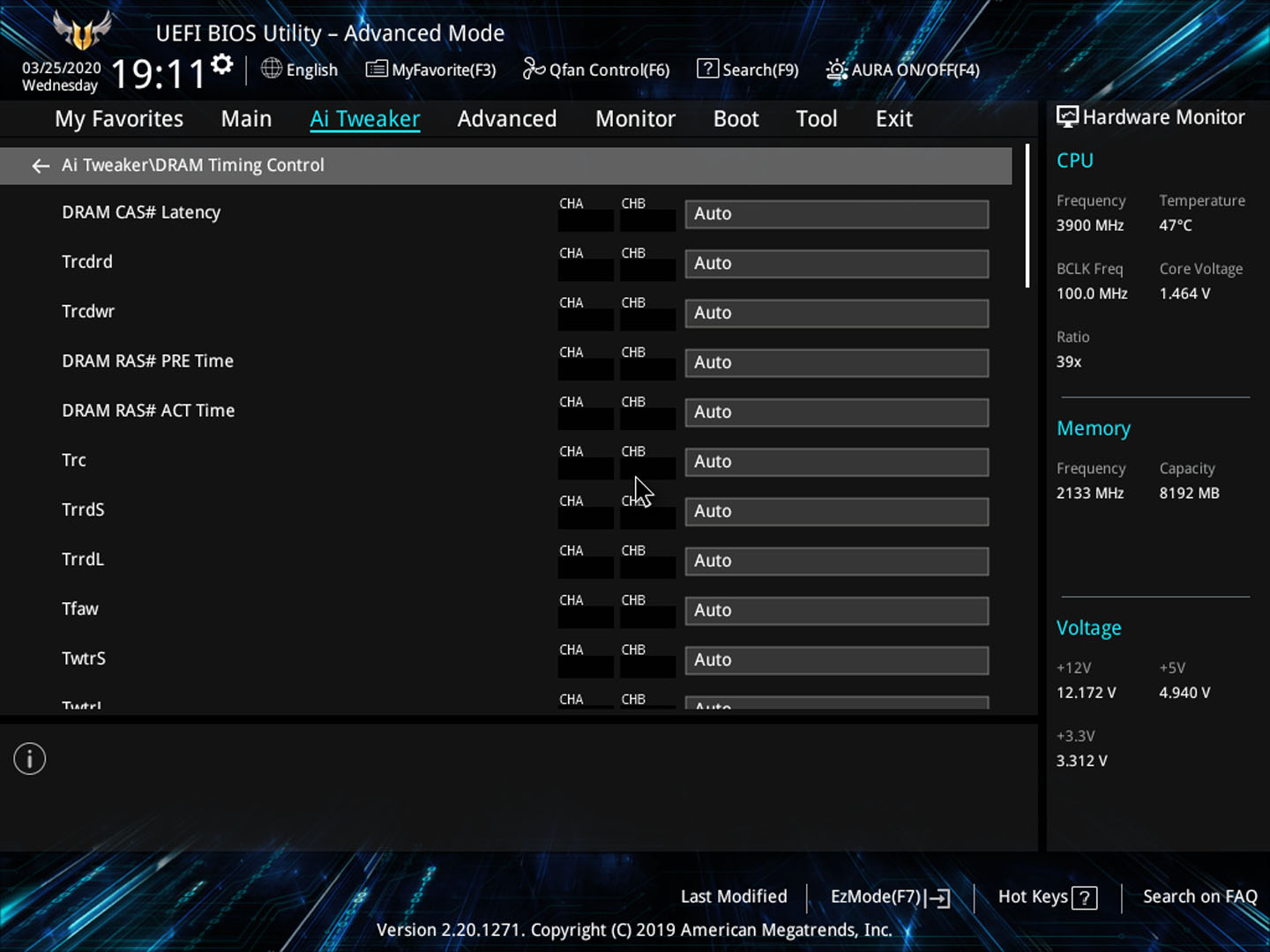Open Qfan Control fan icon
This screenshot has height=952, width=1270.
(534, 69)
